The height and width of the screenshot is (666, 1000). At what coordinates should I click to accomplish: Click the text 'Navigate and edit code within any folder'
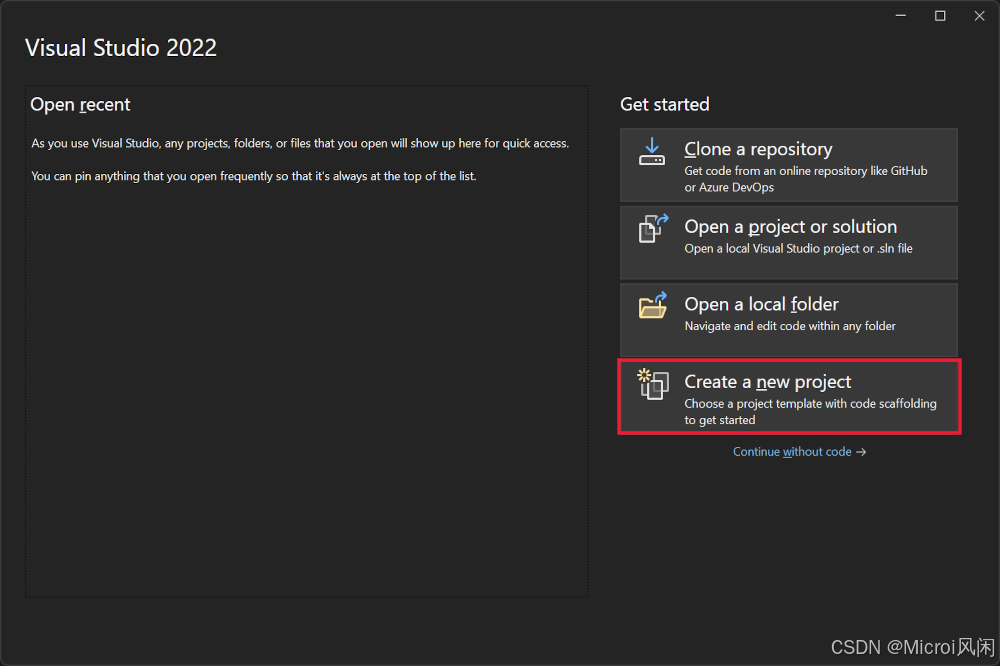790,326
